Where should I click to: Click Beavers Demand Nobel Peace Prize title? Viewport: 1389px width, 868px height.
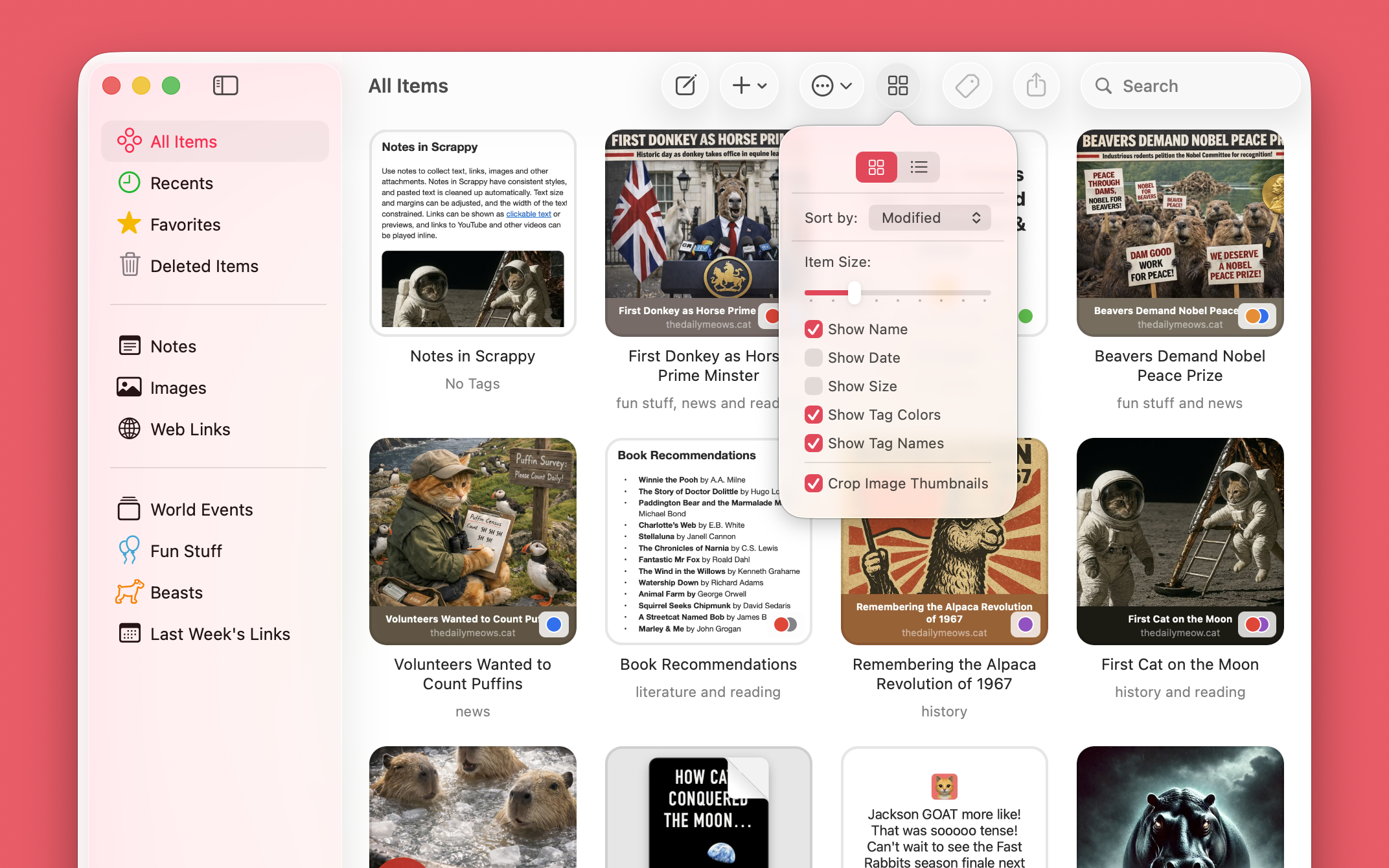[x=1180, y=366]
